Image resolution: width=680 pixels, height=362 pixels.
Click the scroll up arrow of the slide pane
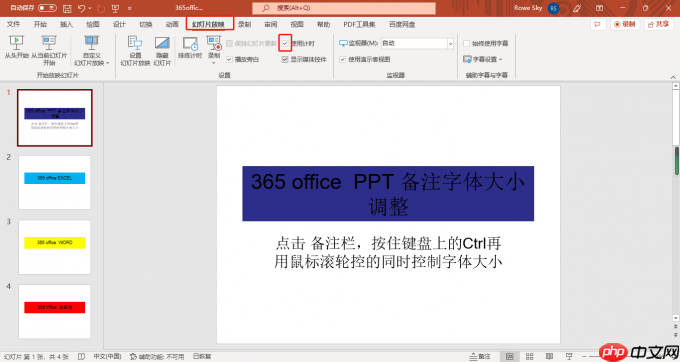tap(676, 86)
